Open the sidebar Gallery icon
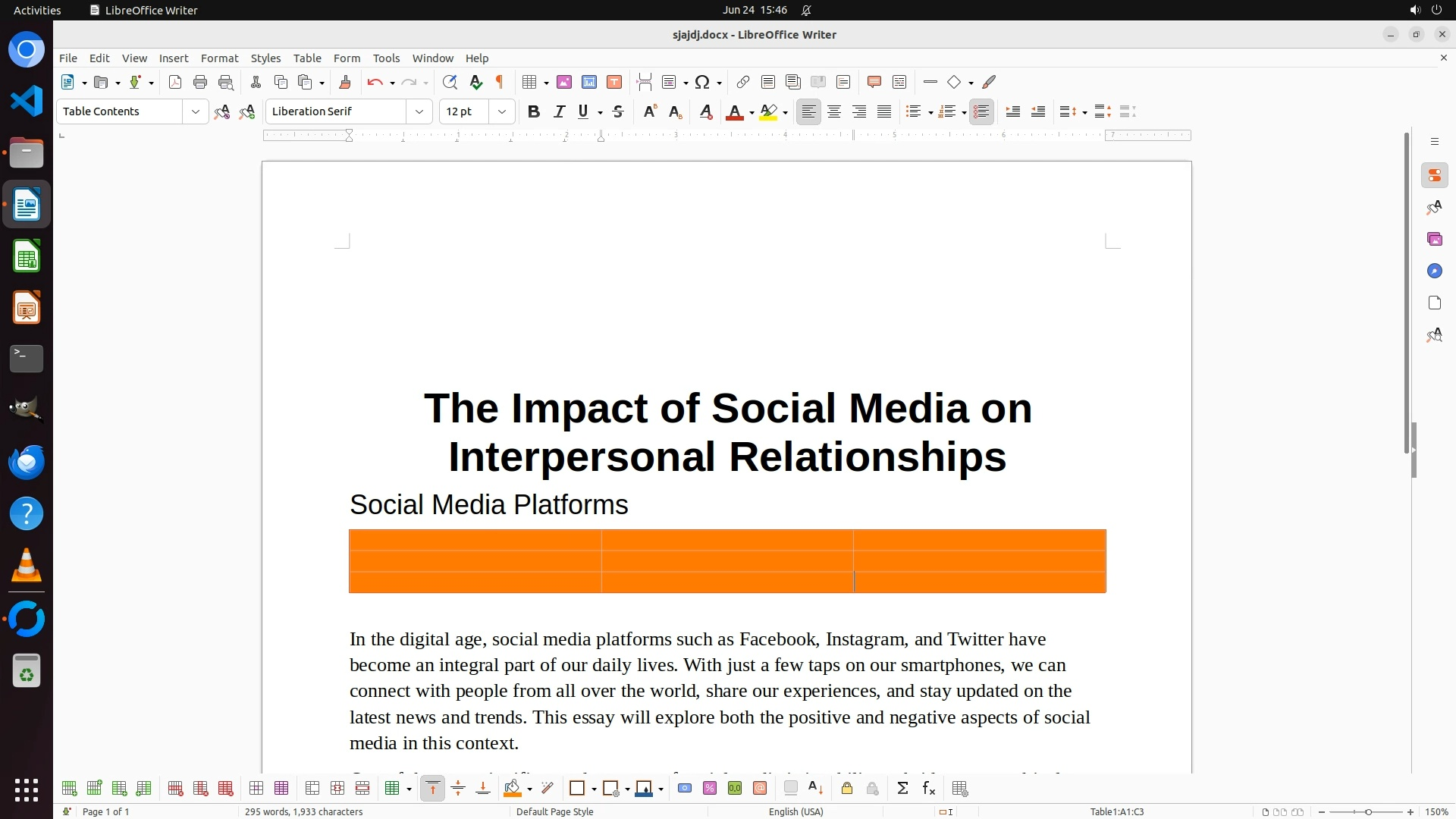The width and height of the screenshot is (1456, 819). coord(1434,239)
